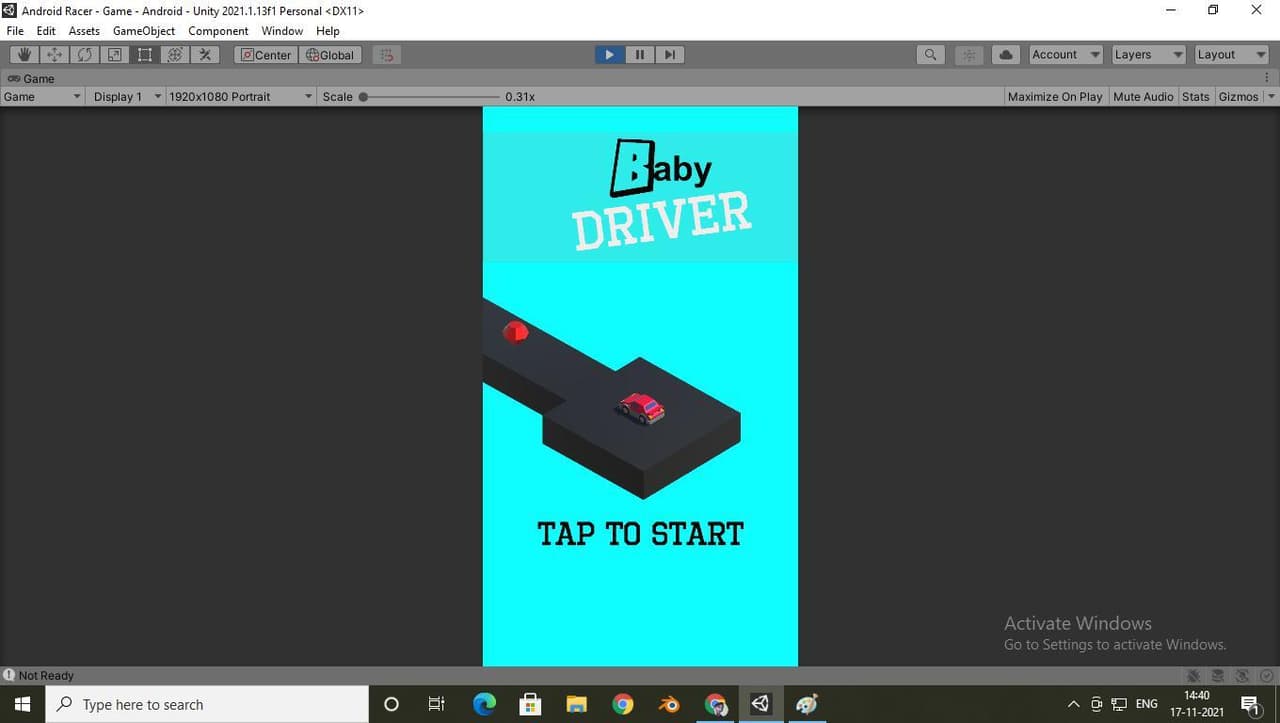Open the Game view mode dropdown

(x=42, y=97)
